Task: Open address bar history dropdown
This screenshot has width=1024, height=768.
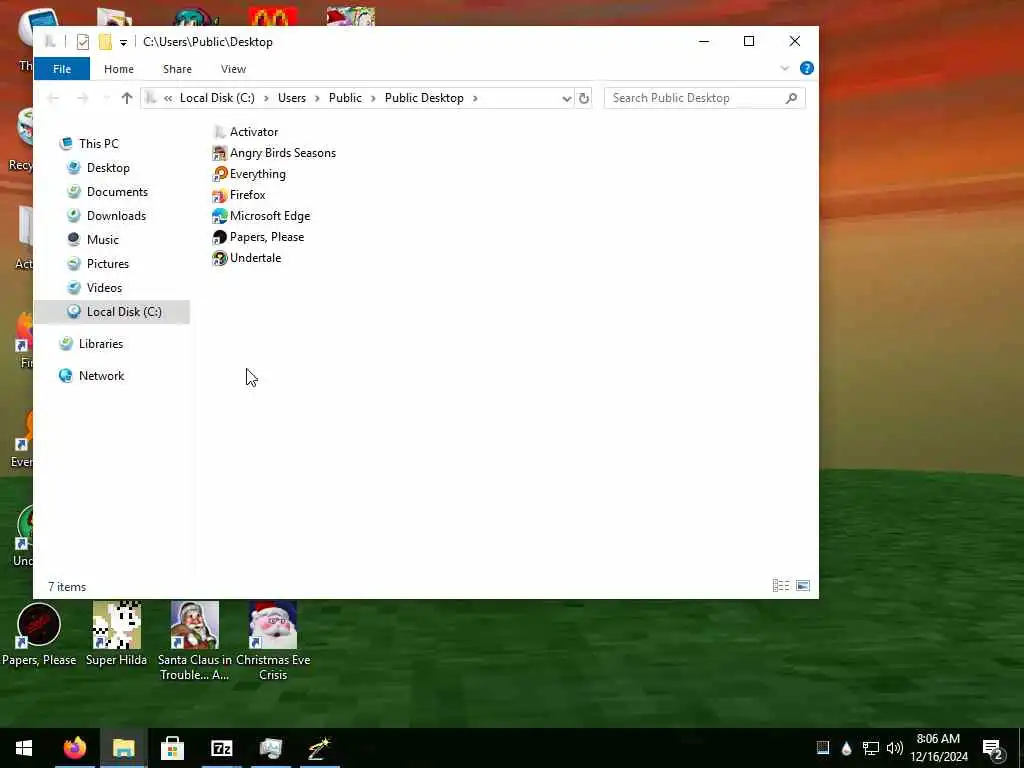Action: tap(566, 98)
